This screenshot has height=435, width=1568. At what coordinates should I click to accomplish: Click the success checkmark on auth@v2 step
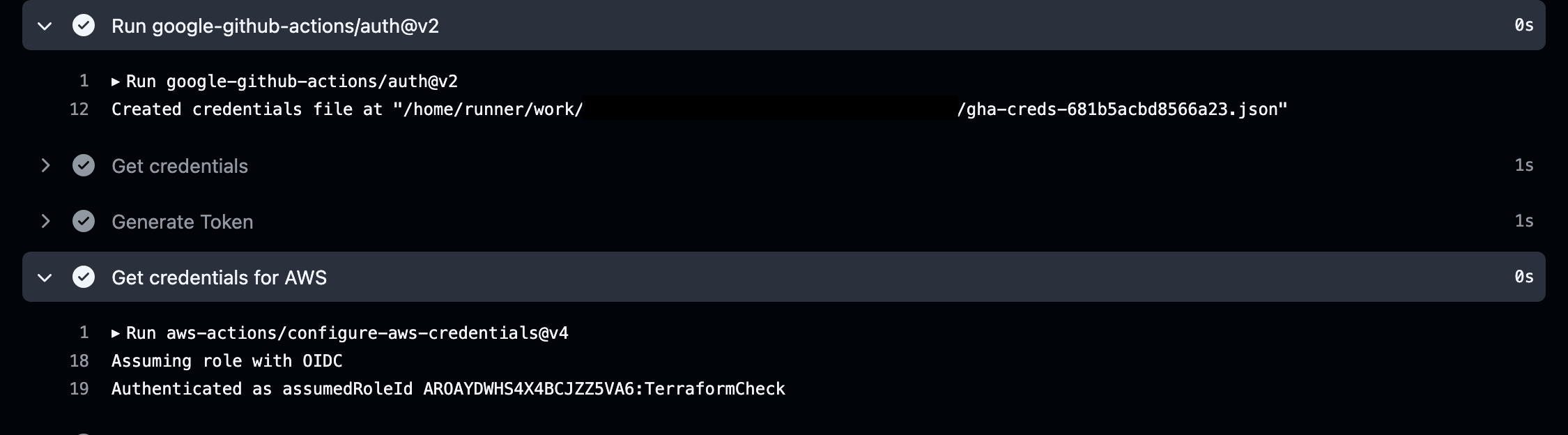(x=84, y=26)
